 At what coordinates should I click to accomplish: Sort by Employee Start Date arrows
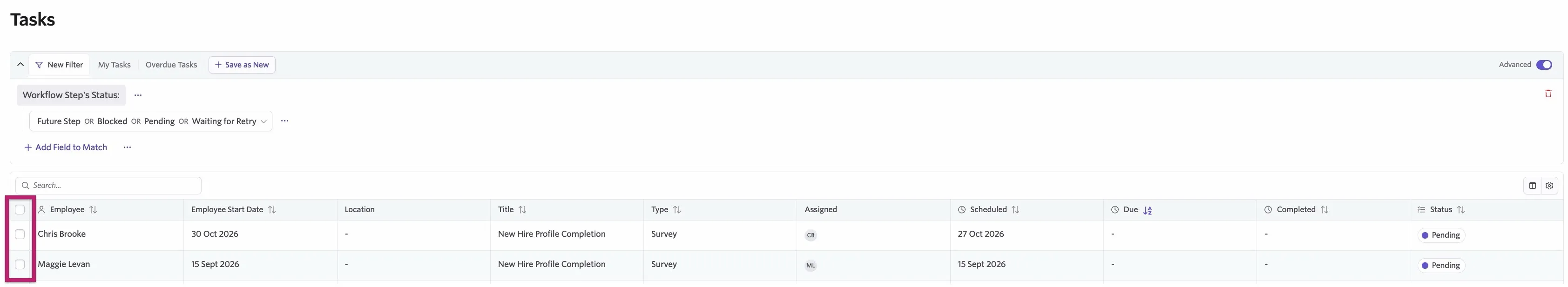click(x=272, y=210)
